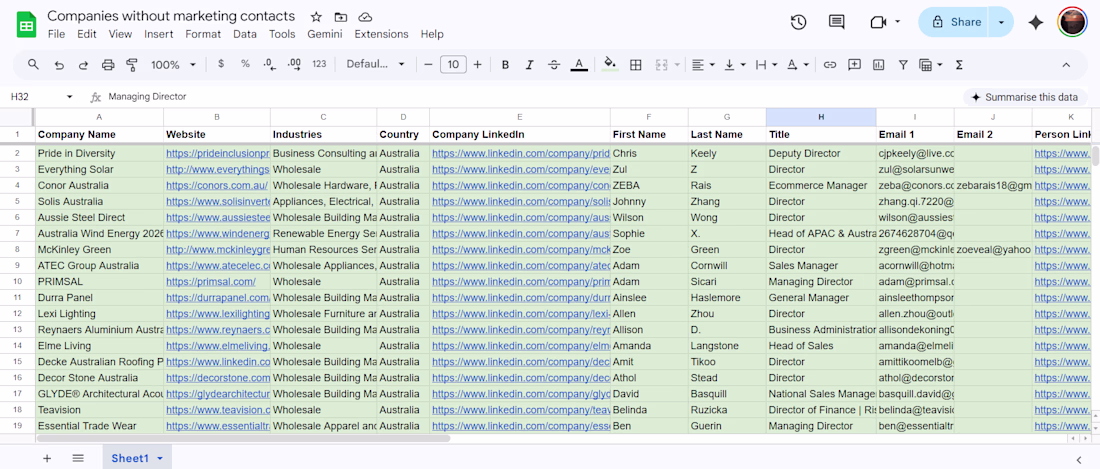Screen dimensions: 1100x469
Task: Open the Google Sheets home icon
Action: pyautogui.click(x=26, y=25)
